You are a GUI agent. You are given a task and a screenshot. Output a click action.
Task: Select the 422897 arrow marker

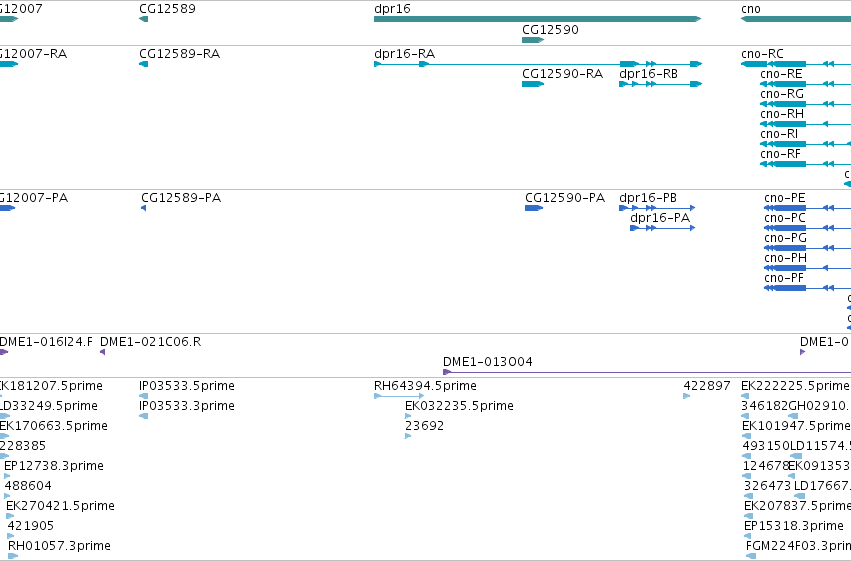click(687, 396)
